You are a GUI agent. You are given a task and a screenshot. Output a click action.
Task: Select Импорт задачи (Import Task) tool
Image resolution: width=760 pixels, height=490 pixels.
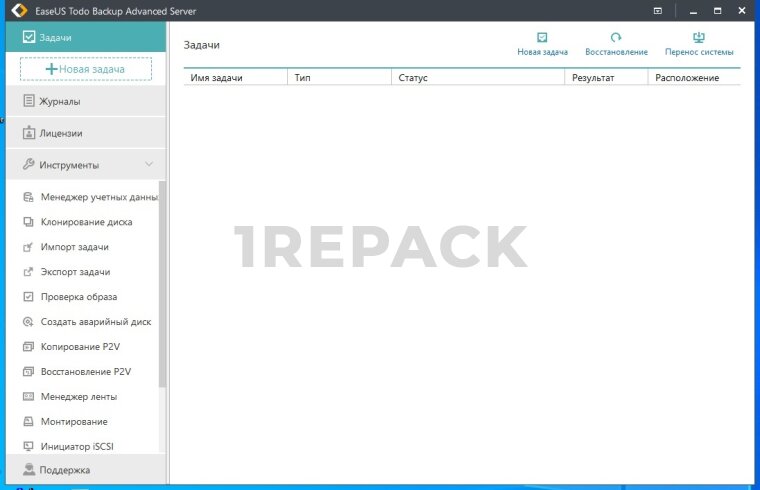coord(74,247)
